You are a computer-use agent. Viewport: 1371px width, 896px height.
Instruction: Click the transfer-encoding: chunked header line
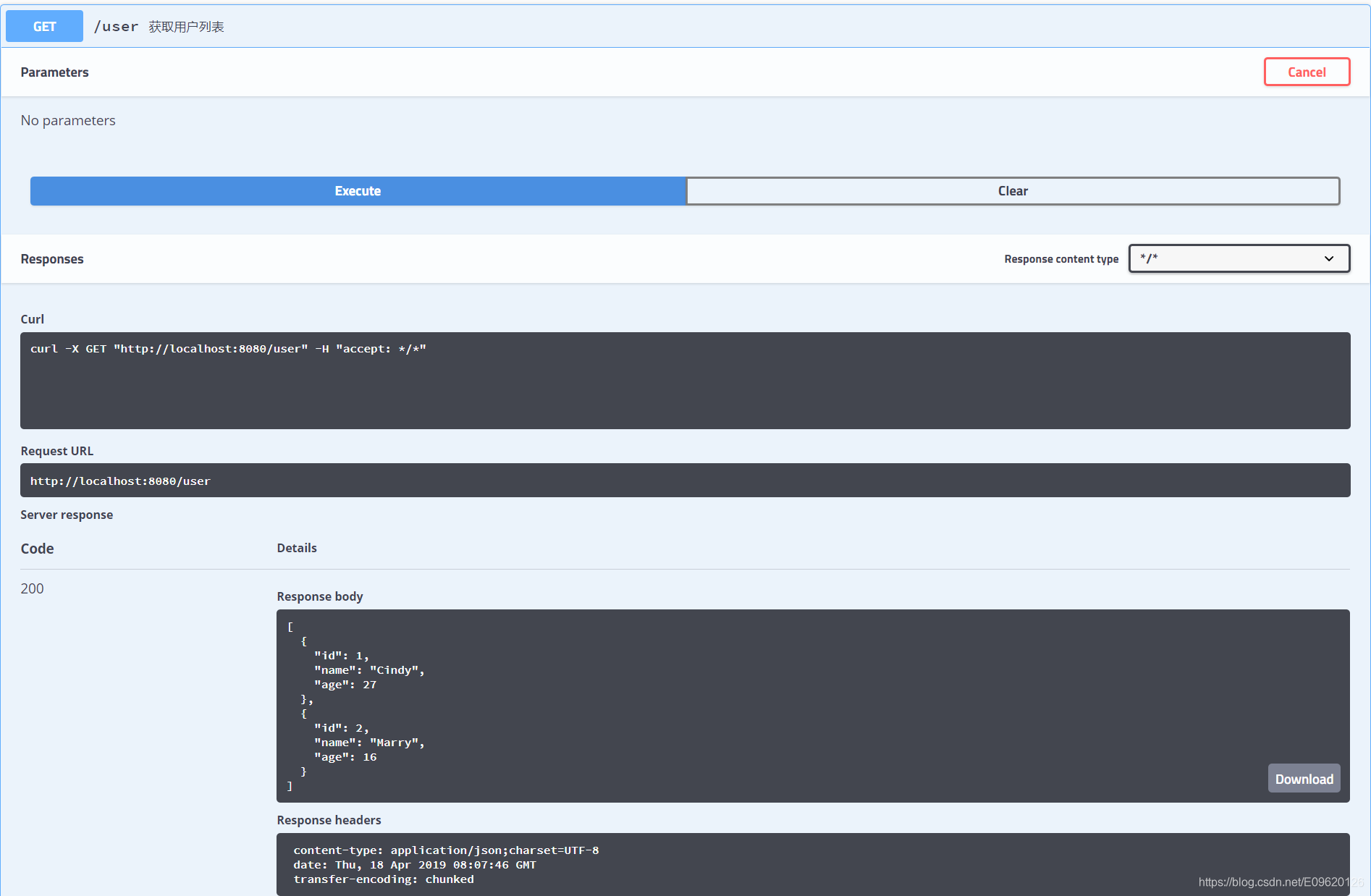pos(384,879)
